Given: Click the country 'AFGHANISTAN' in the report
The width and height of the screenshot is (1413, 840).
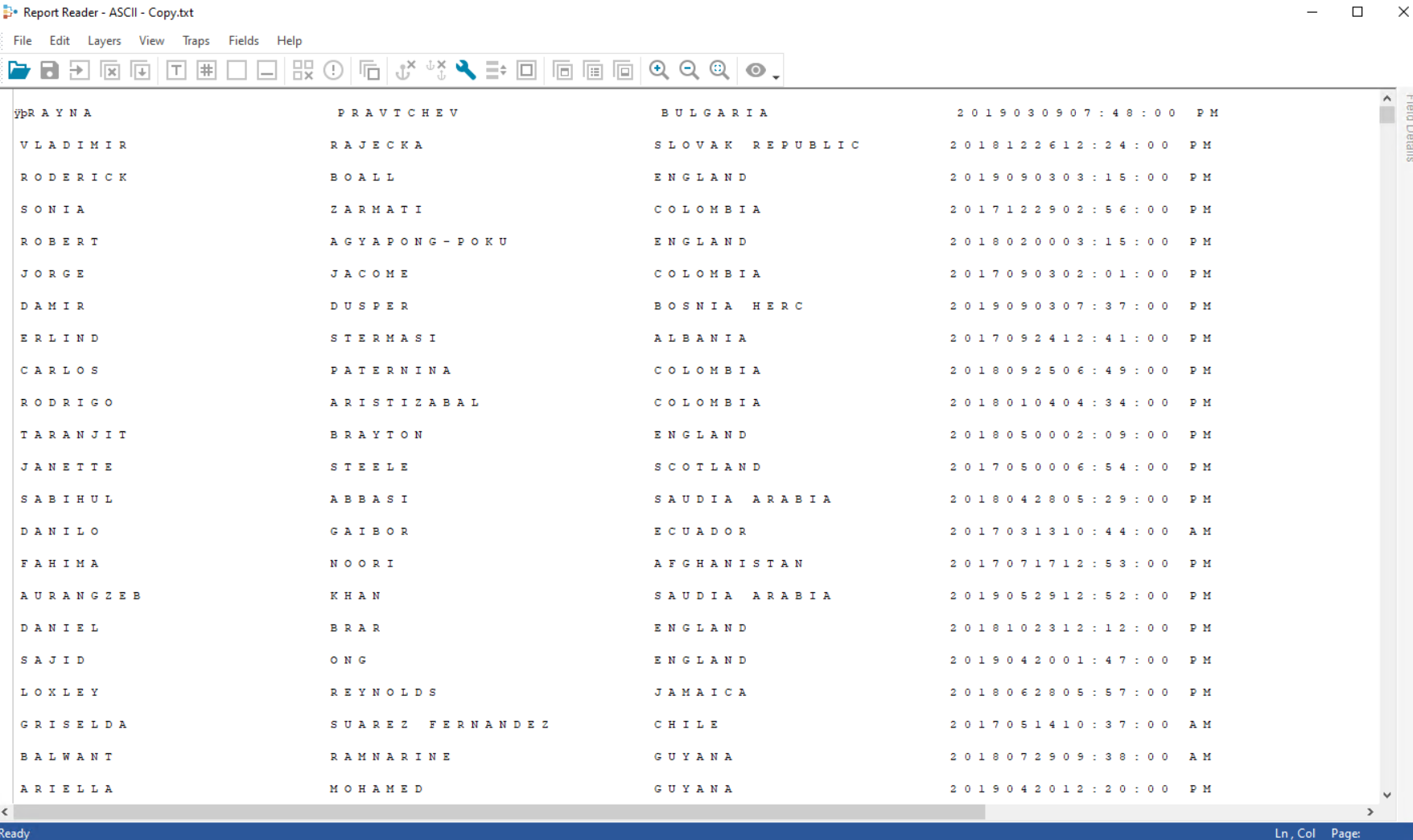Looking at the screenshot, I should click(x=729, y=563).
